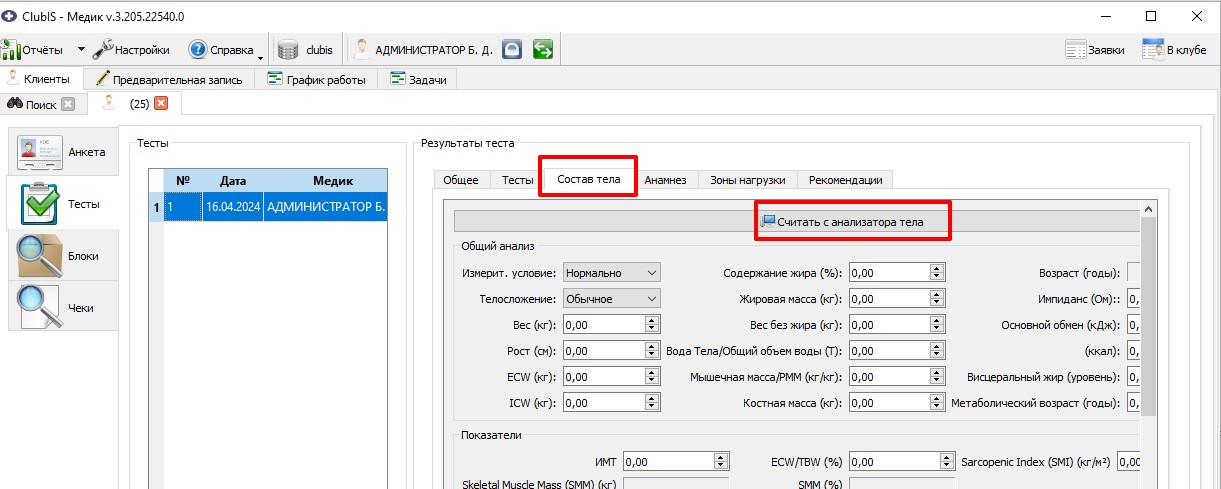The width and height of the screenshot is (1221, 489).
Task: Open the Отчёты reports toolbar icon
Action: tap(12, 50)
